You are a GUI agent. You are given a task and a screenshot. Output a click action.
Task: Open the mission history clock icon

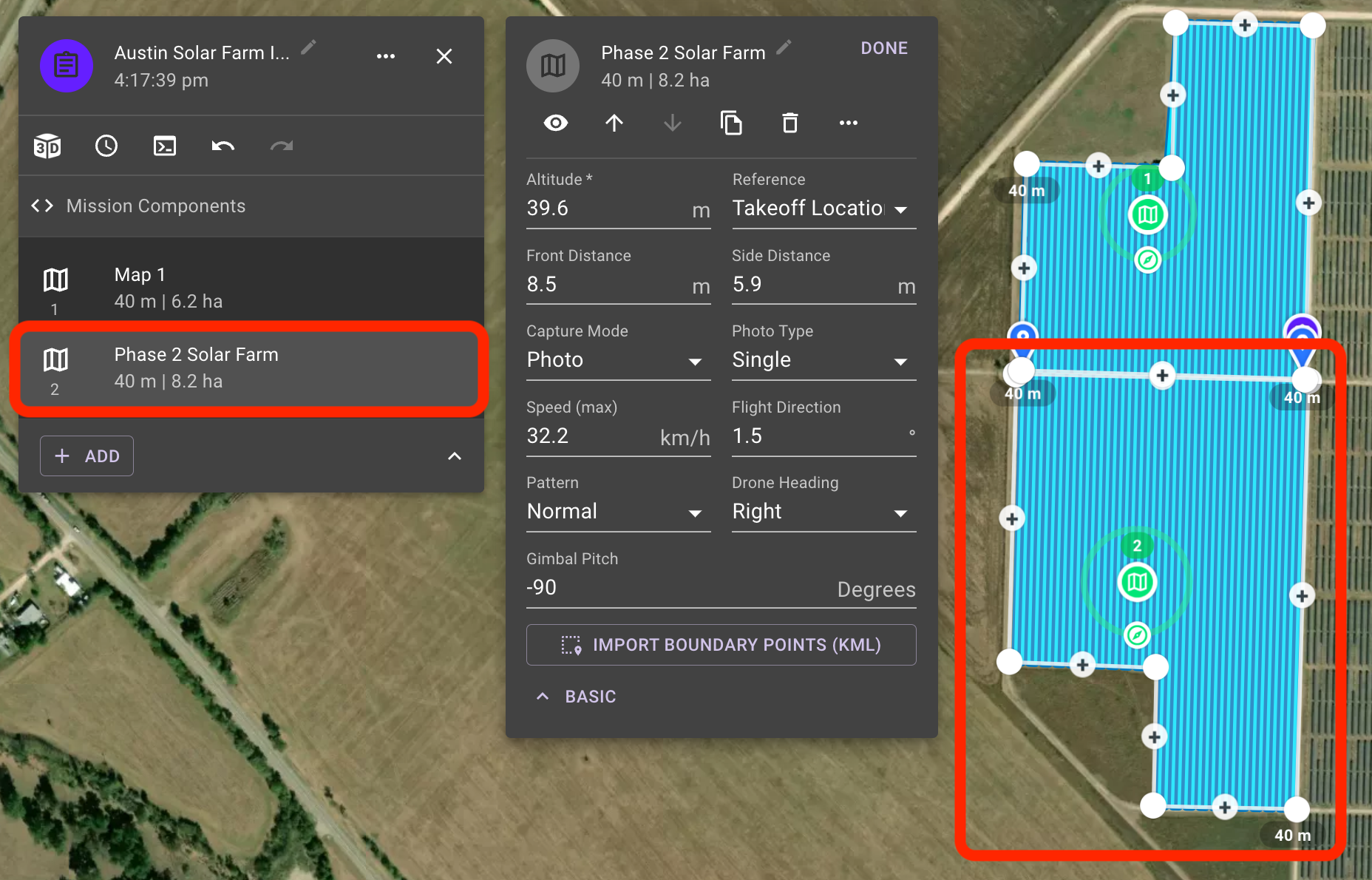click(x=106, y=146)
